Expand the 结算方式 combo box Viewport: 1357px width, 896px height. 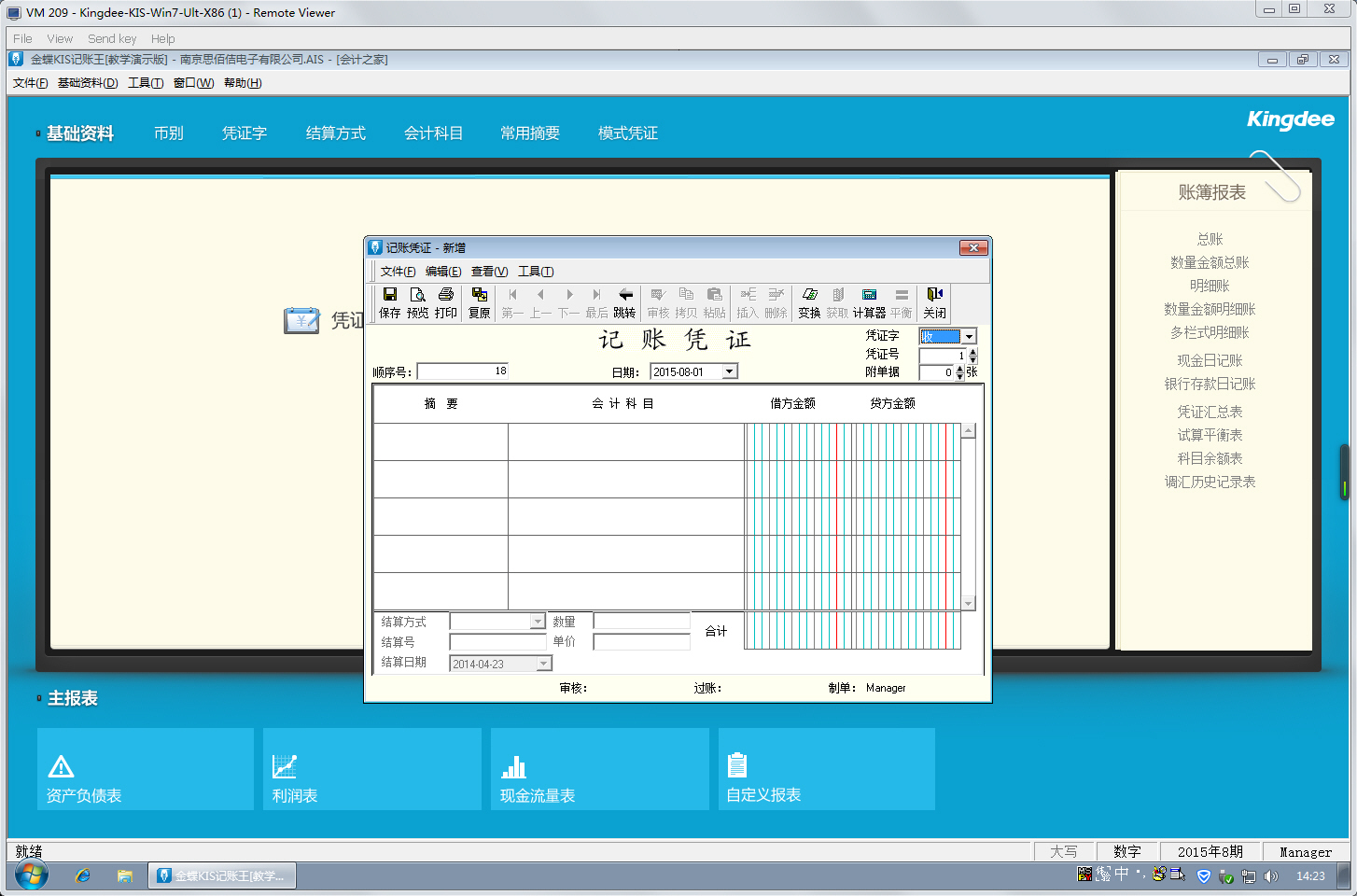537,622
